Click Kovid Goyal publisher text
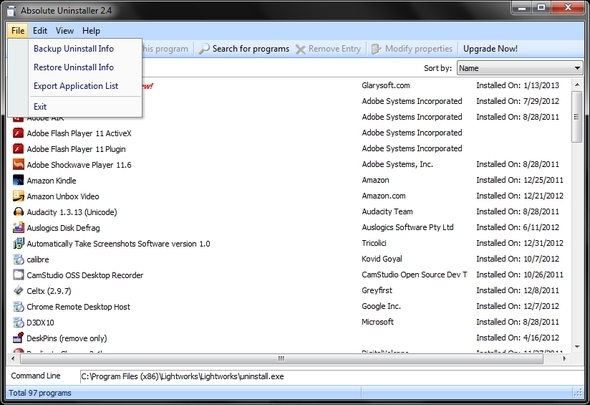590x405 pixels. [382, 259]
